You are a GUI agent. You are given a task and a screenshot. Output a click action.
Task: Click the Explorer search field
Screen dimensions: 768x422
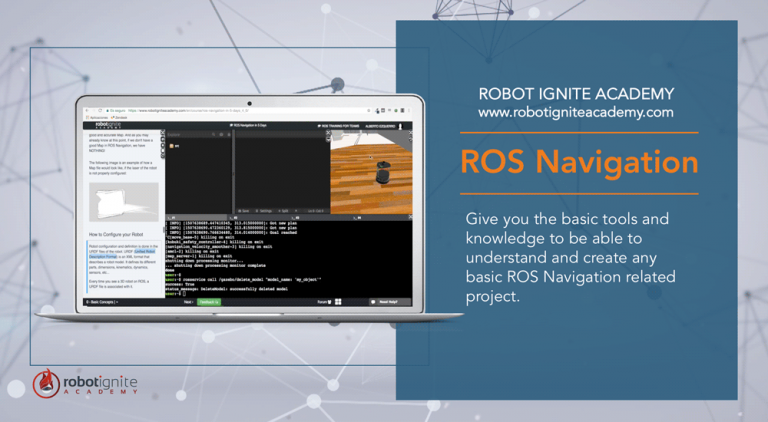point(189,135)
